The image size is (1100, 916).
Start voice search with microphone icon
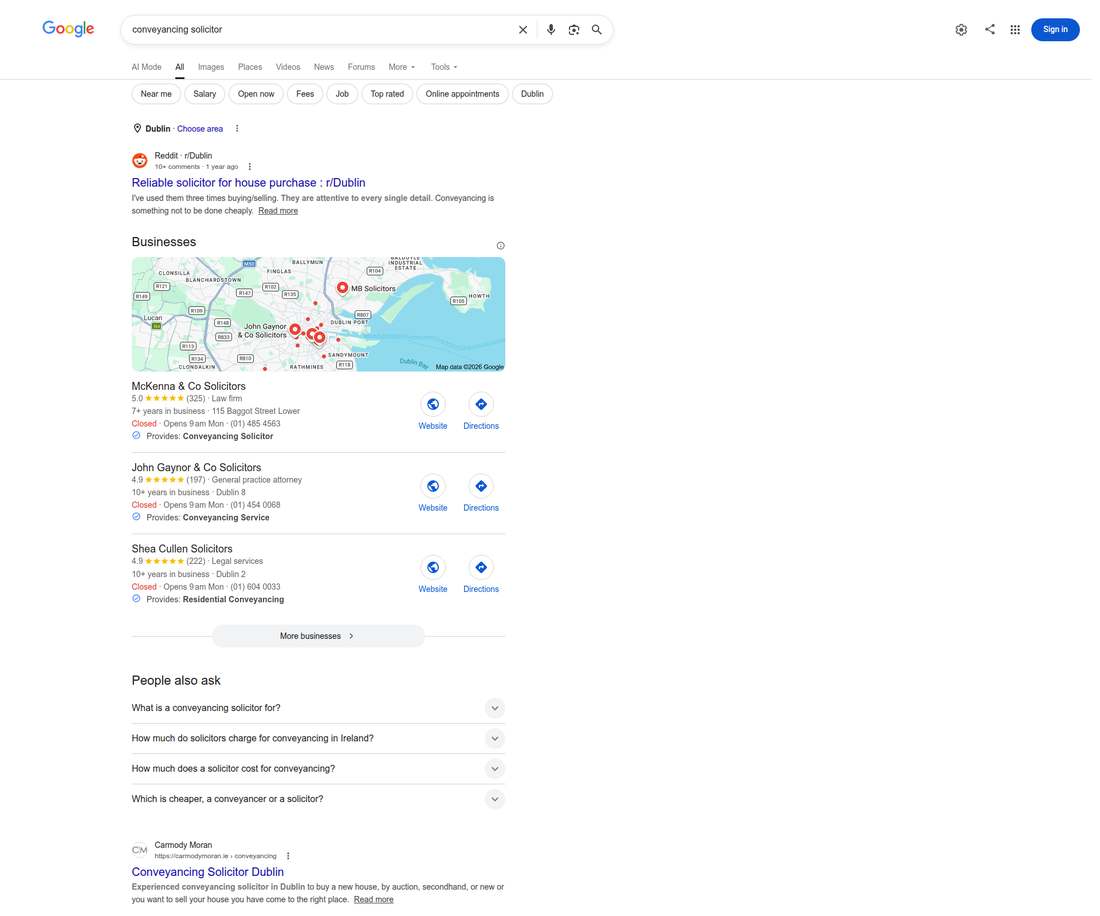[x=551, y=29]
